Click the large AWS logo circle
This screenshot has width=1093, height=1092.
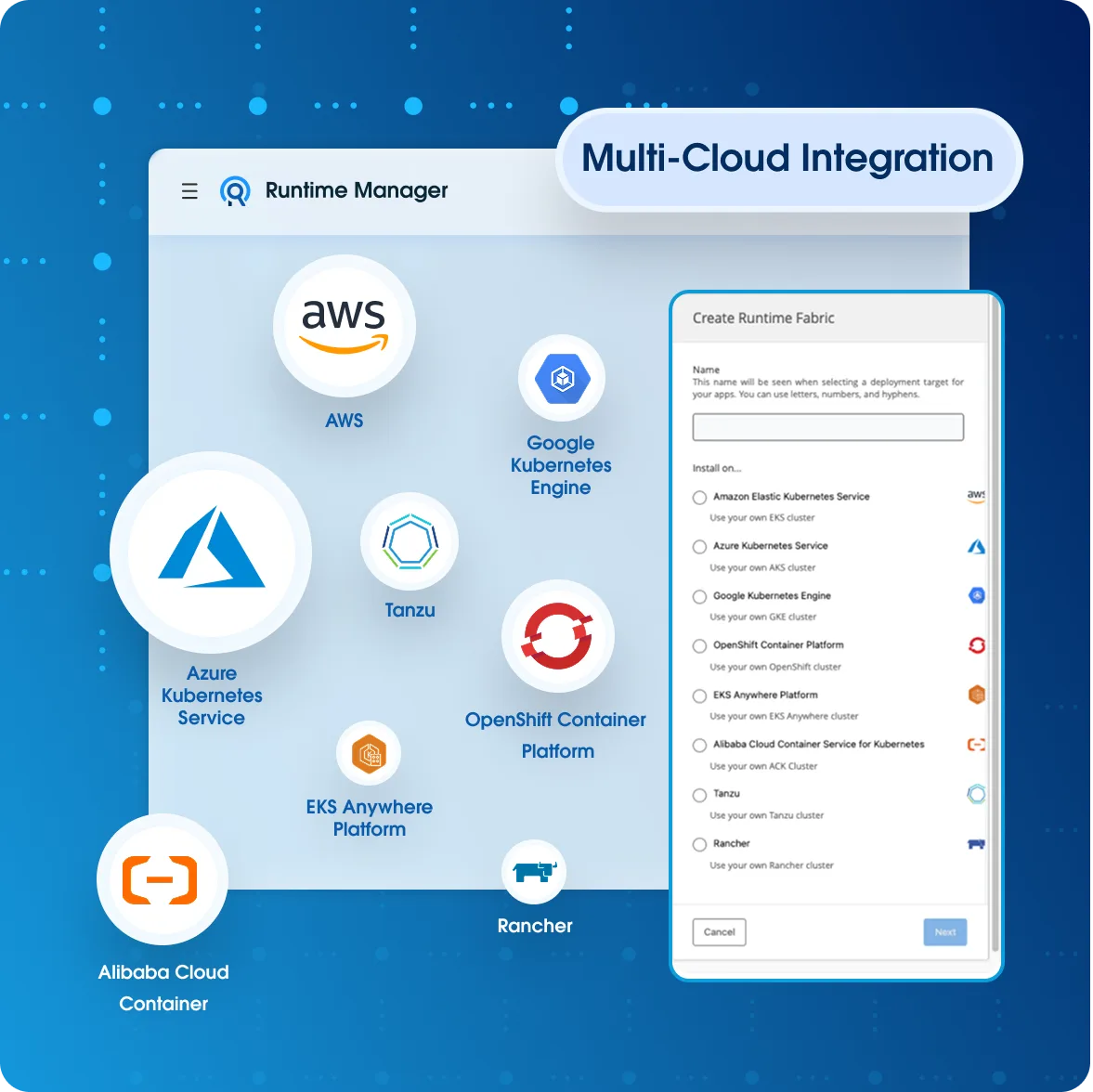345,326
